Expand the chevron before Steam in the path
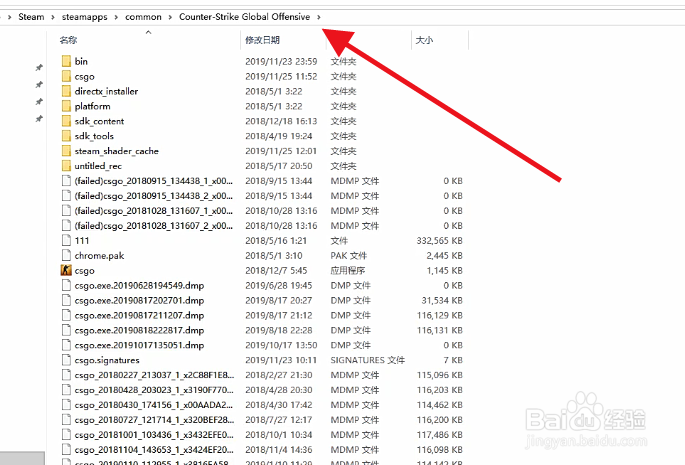685x465 pixels. [9, 17]
